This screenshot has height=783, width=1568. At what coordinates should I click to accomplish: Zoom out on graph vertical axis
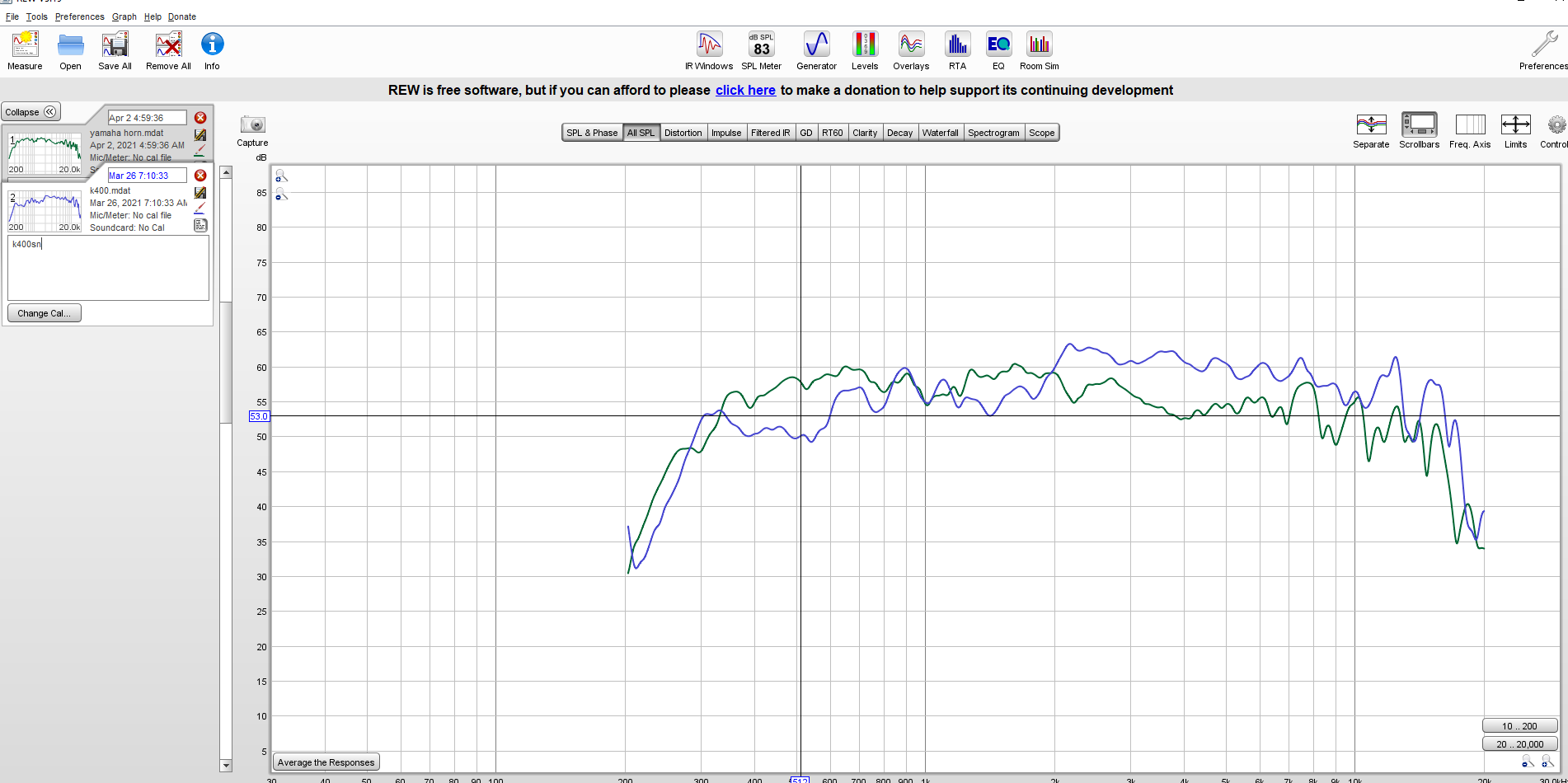(x=282, y=194)
